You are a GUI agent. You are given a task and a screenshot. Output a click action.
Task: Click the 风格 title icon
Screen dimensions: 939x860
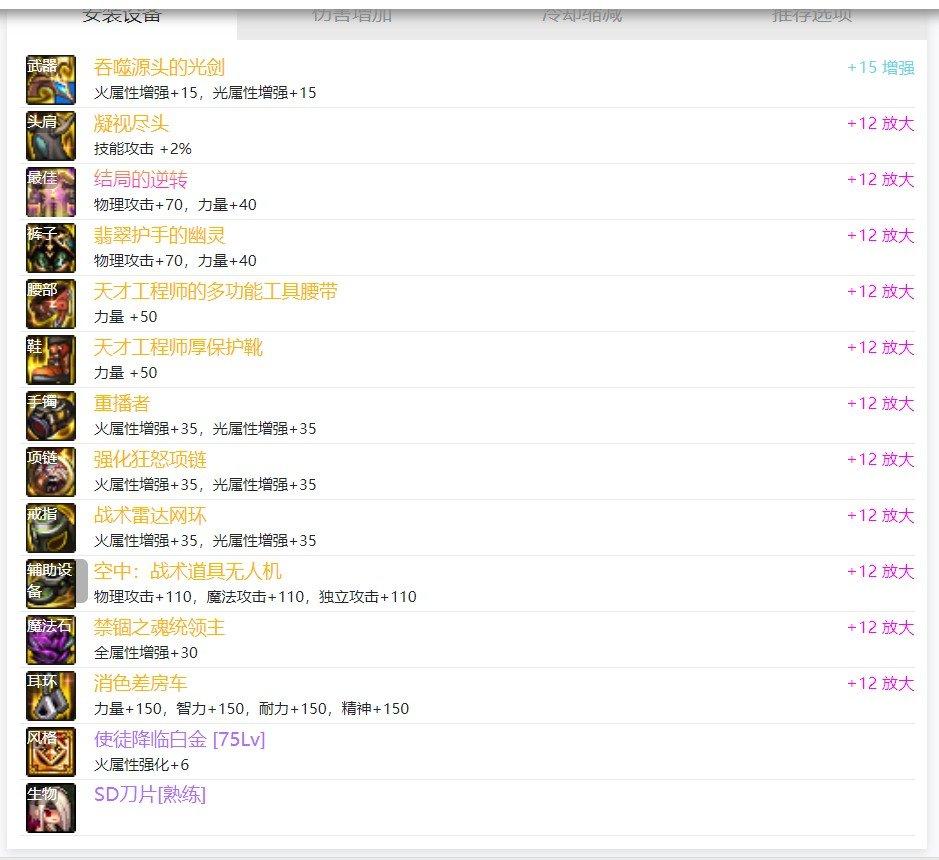coord(51,753)
